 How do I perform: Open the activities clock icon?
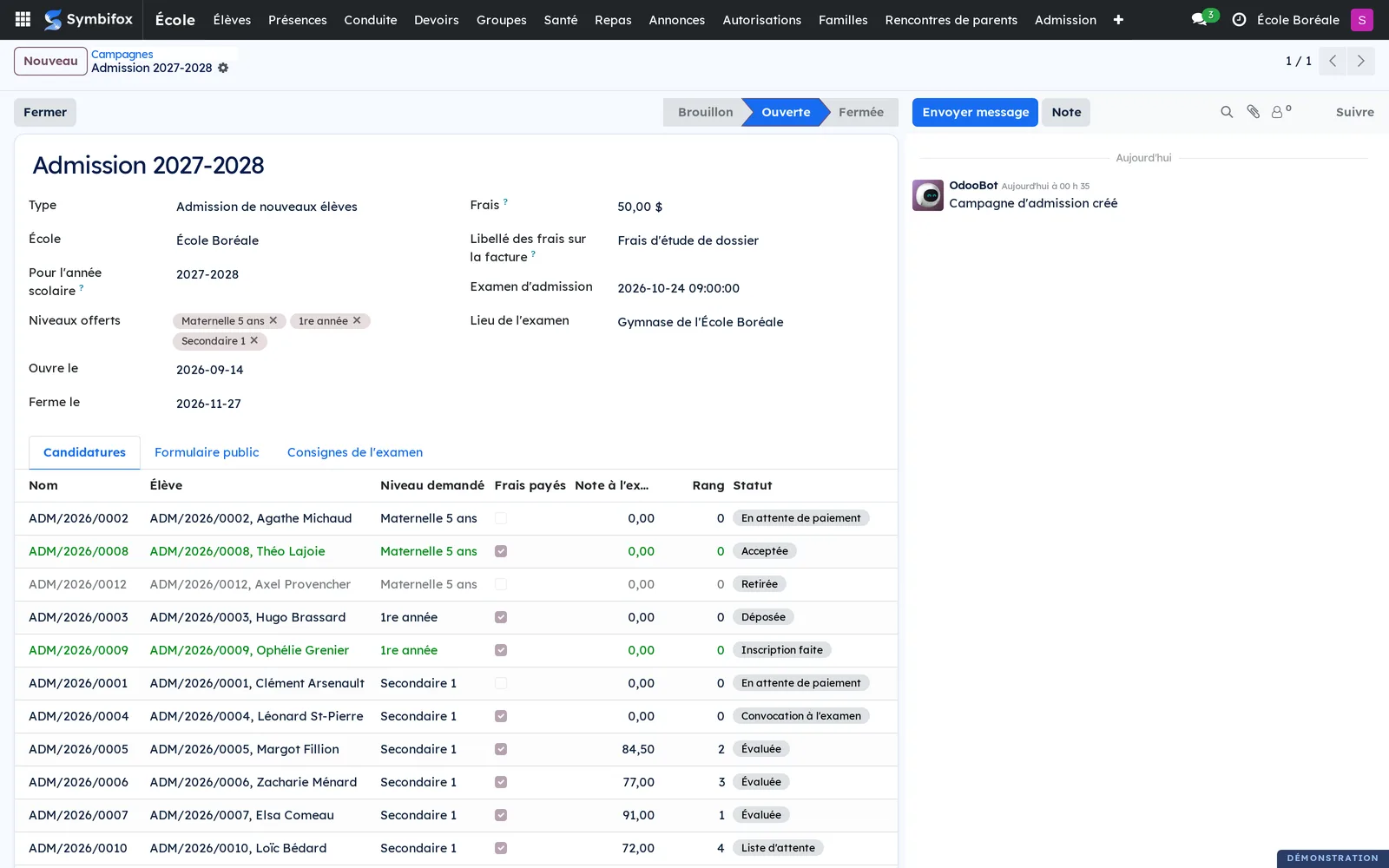[x=1239, y=19]
